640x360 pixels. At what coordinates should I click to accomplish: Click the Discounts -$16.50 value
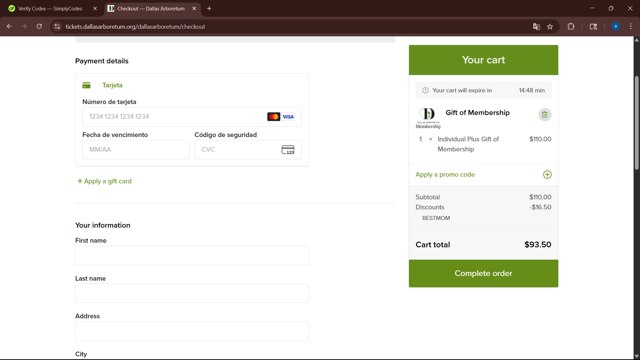pos(540,207)
